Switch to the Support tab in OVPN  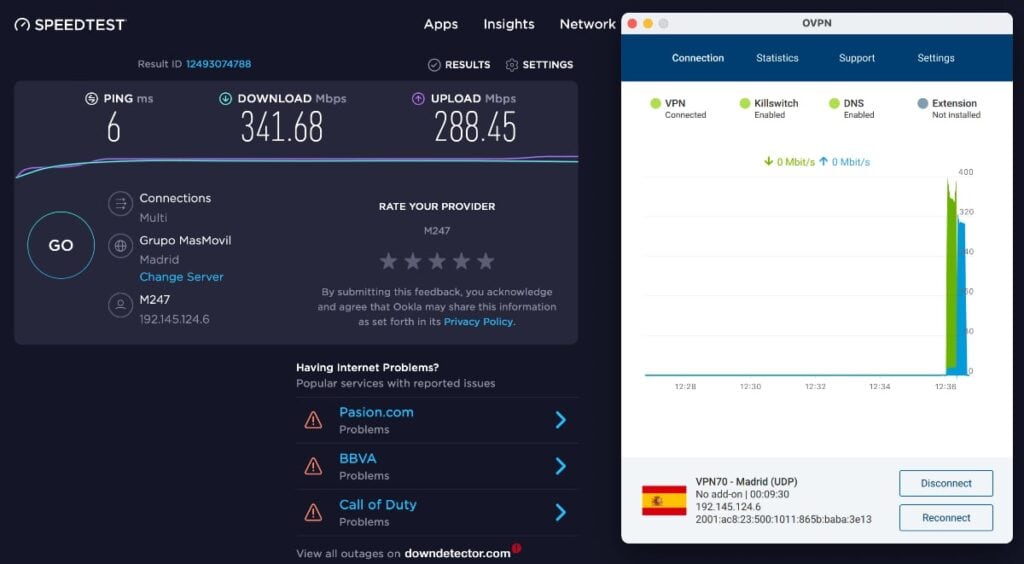(857, 58)
